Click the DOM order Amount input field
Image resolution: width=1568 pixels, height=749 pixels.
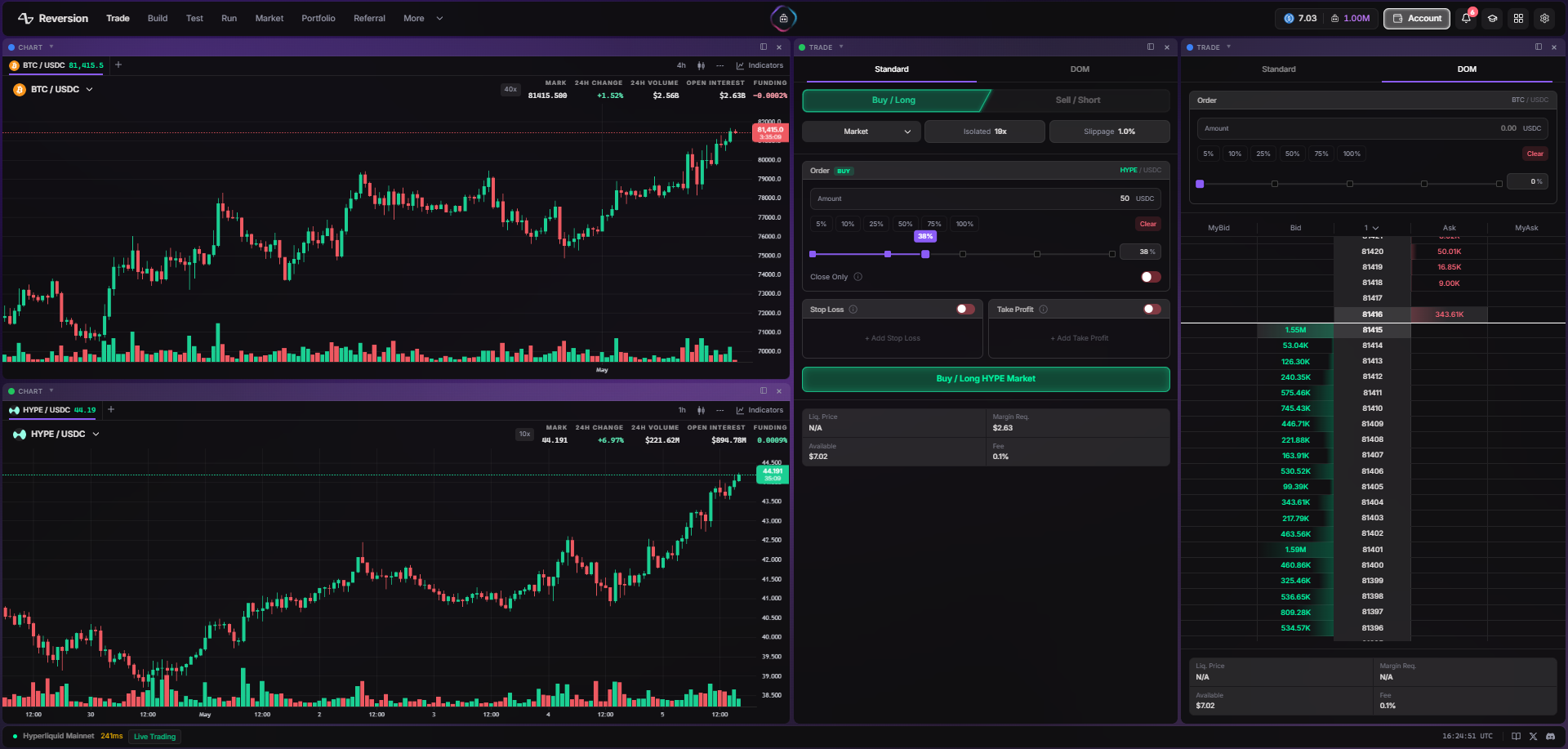coord(1372,128)
